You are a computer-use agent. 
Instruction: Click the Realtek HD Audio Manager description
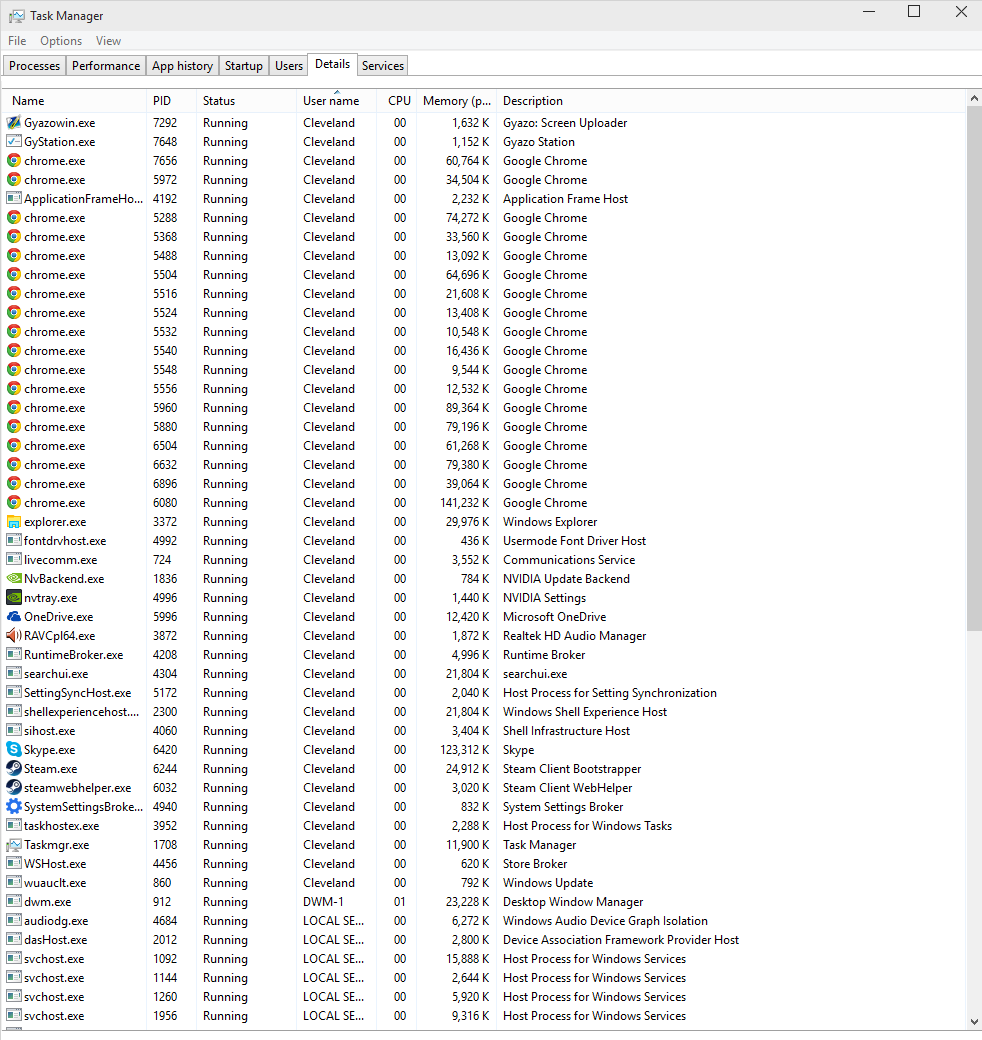574,635
